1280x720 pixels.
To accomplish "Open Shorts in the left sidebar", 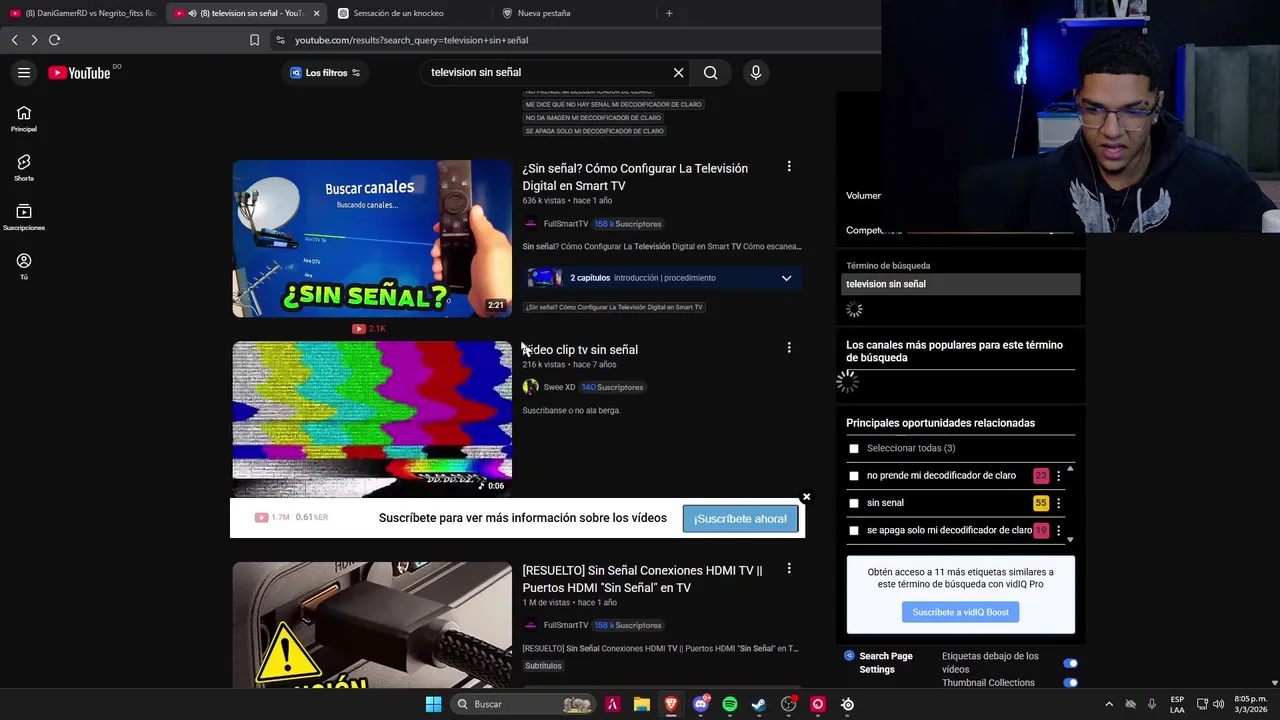I will coord(24,168).
